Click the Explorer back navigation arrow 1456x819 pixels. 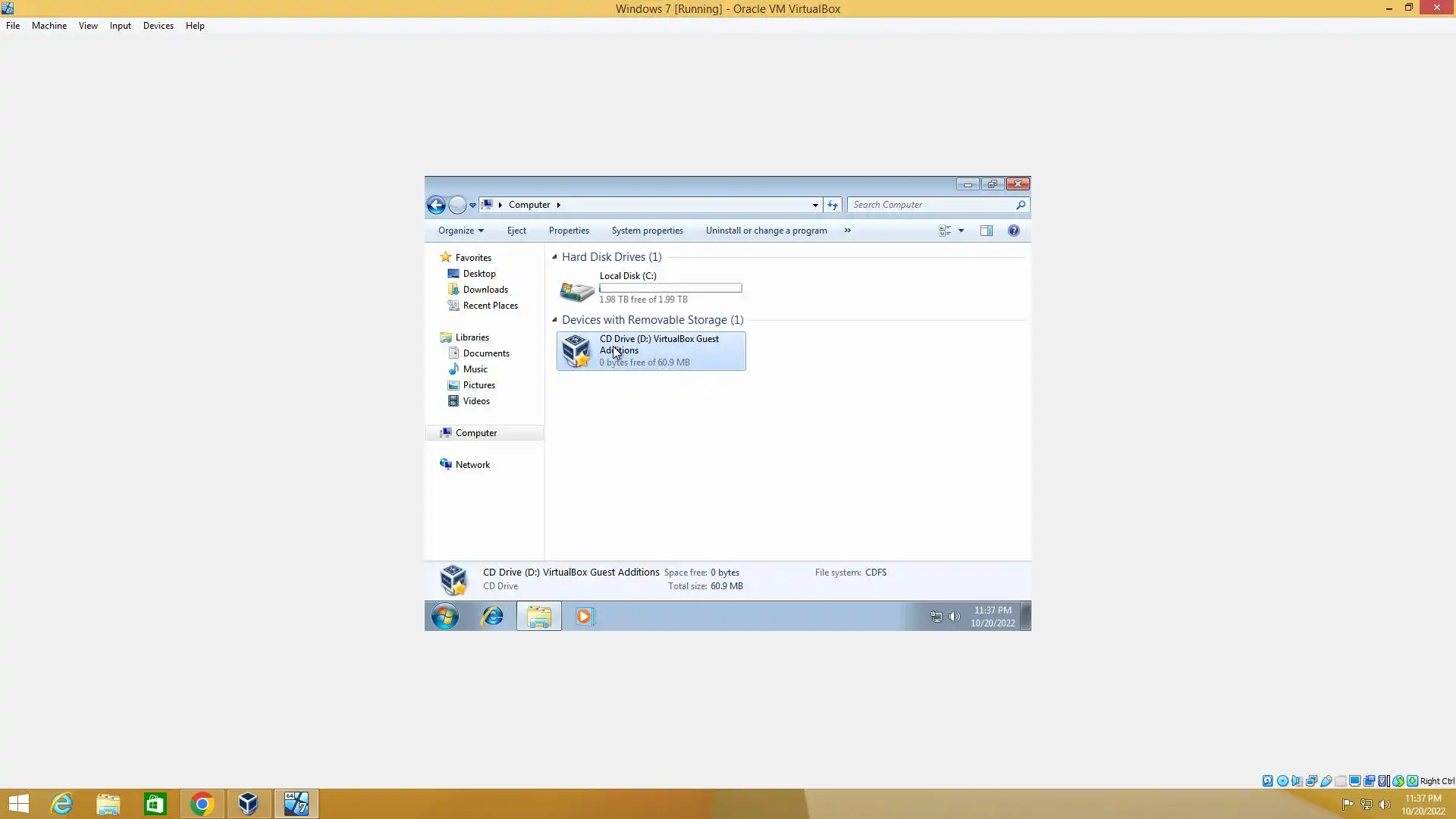[x=436, y=205]
